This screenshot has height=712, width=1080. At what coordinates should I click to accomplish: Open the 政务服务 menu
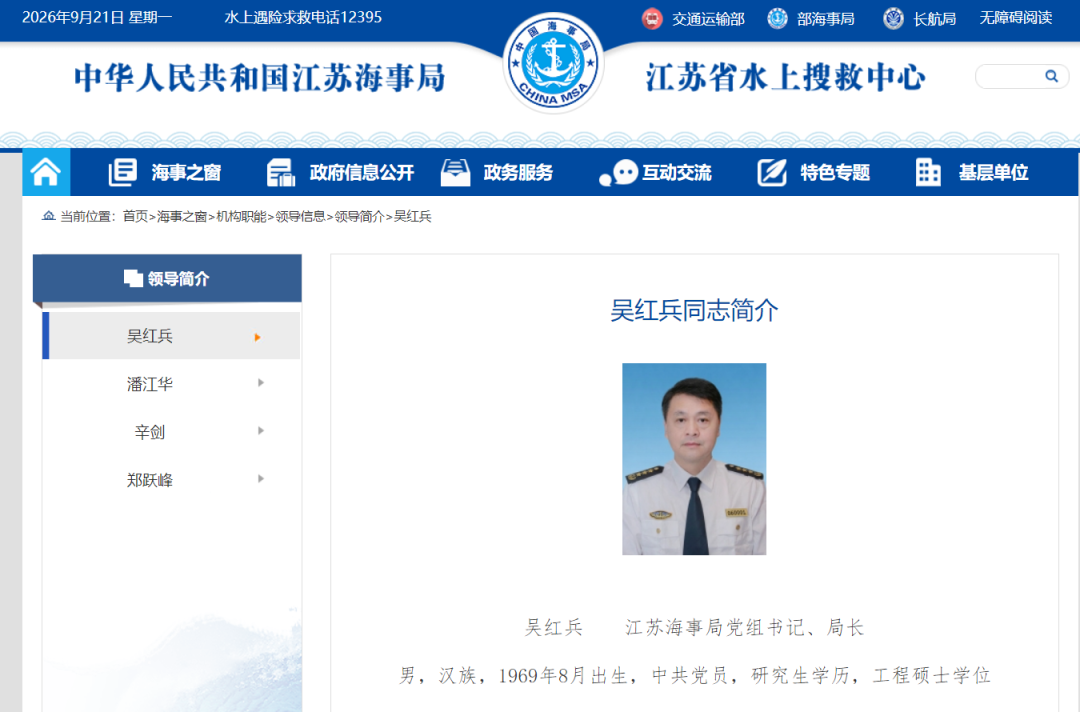(x=518, y=173)
